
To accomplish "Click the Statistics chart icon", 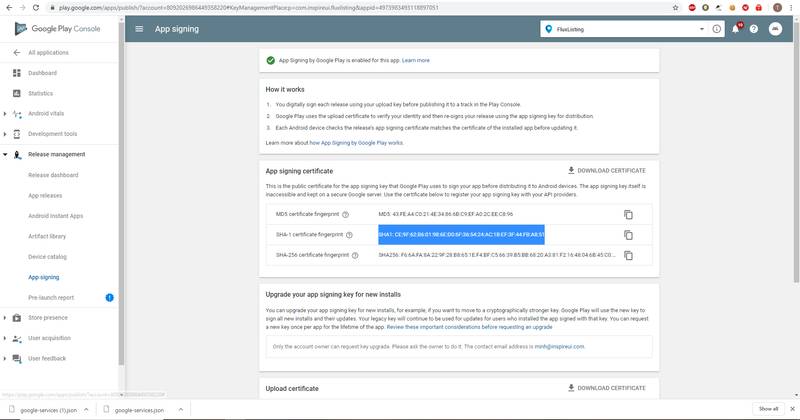I will (x=17, y=93).
